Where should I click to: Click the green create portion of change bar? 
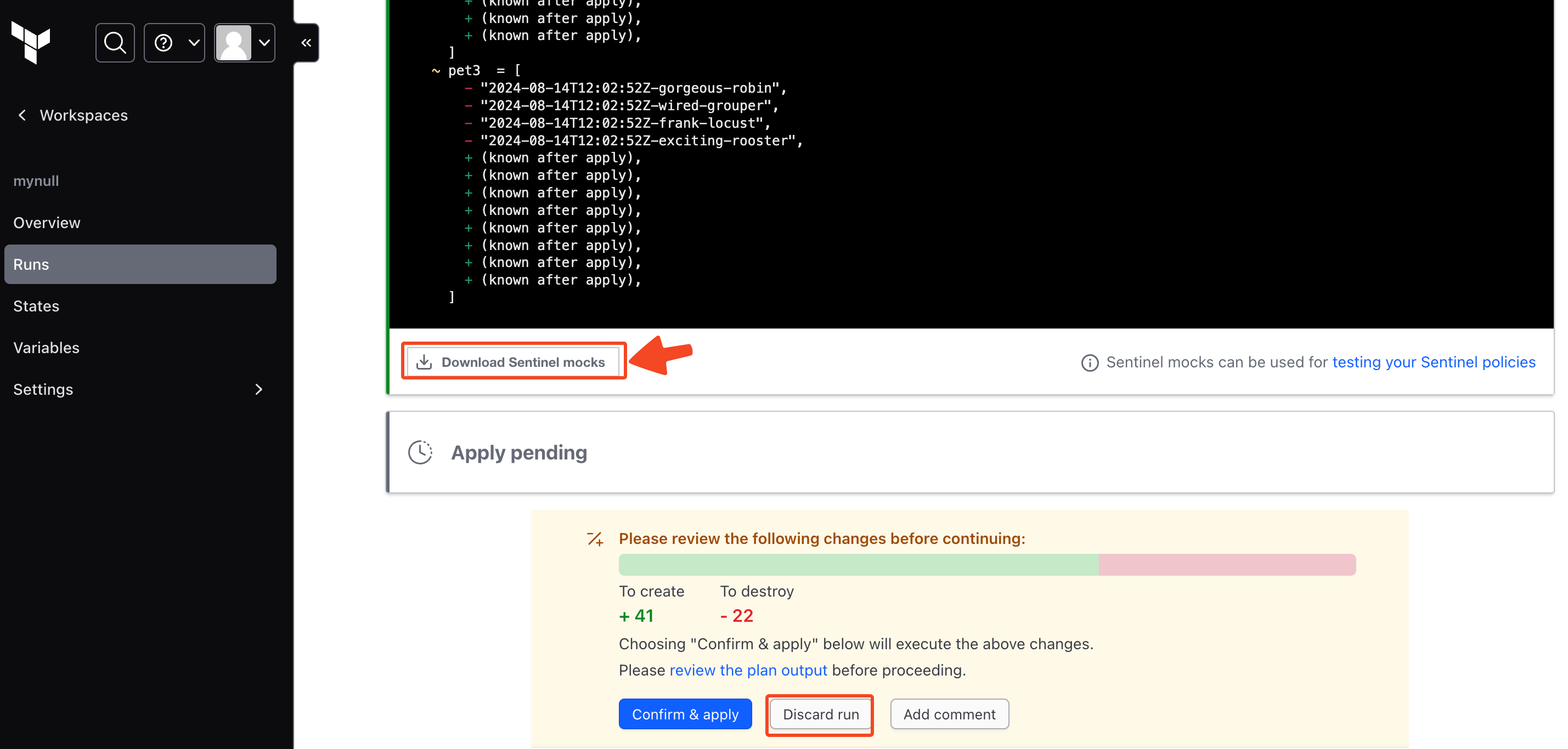click(x=858, y=565)
